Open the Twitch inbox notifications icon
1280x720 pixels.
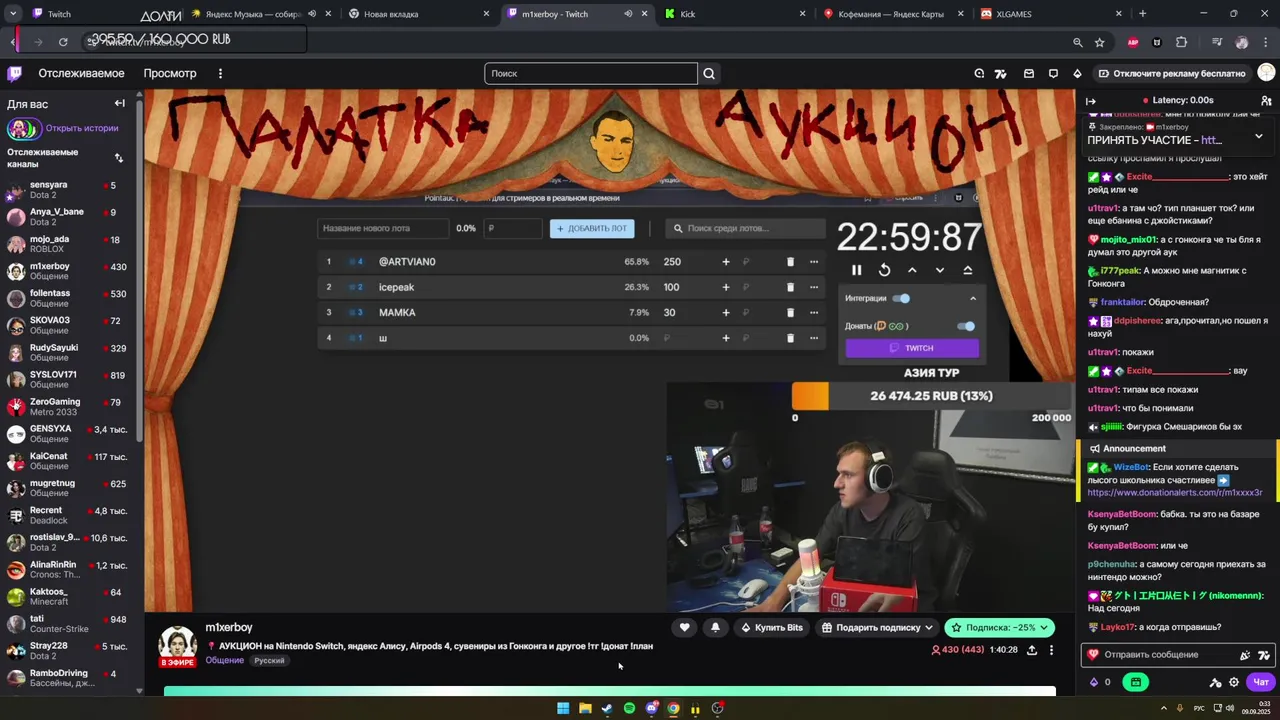click(x=1028, y=73)
